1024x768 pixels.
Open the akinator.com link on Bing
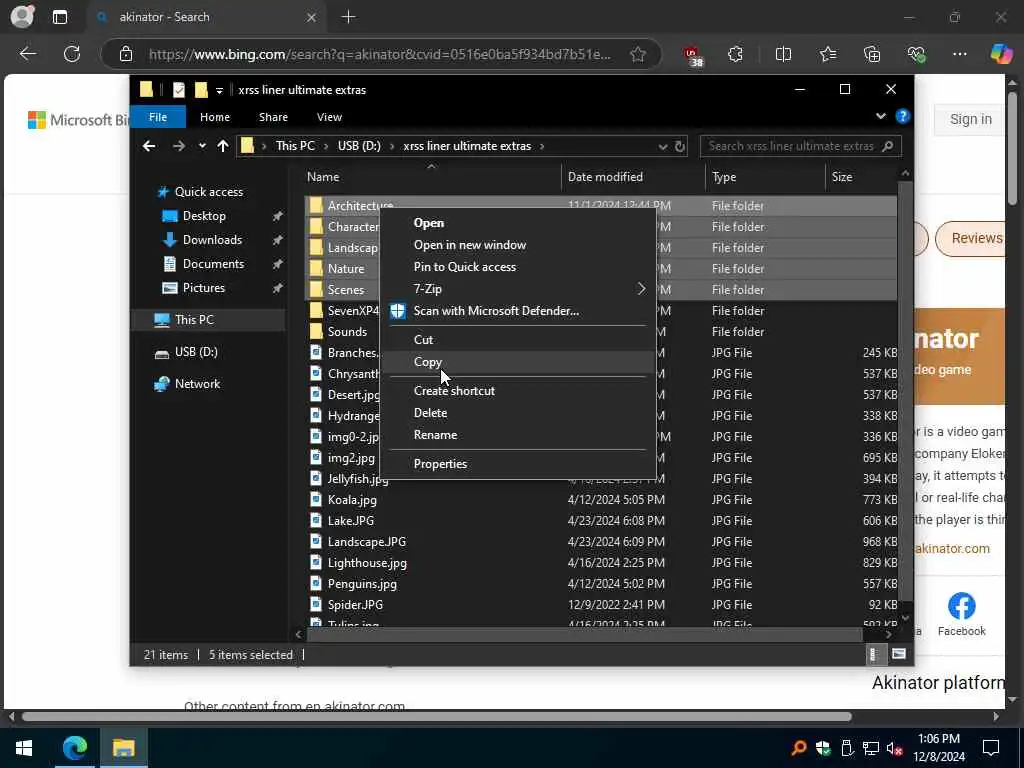pyautogui.click(x=952, y=549)
